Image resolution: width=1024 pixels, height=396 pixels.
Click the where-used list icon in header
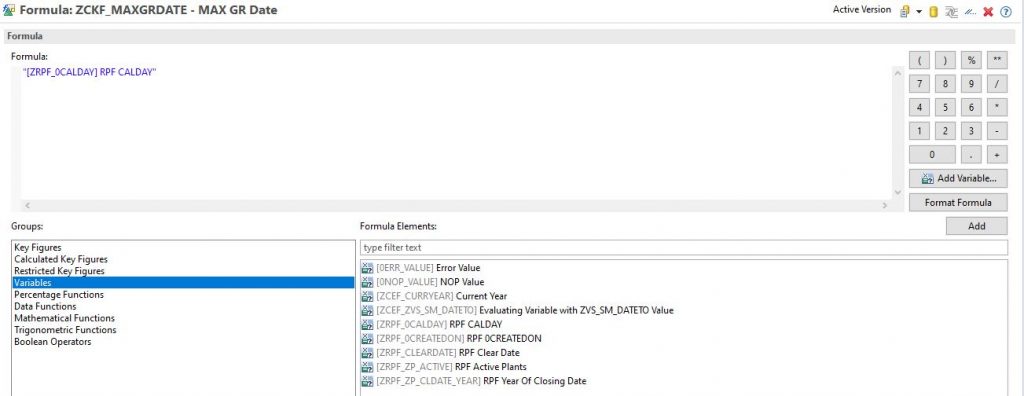[952, 11]
